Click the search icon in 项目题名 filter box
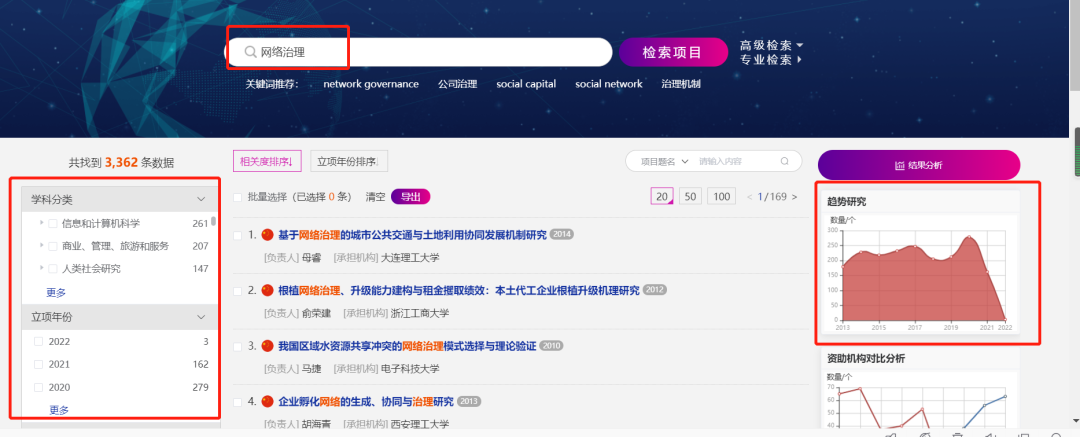The height and width of the screenshot is (437, 1080). click(x=784, y=161)
